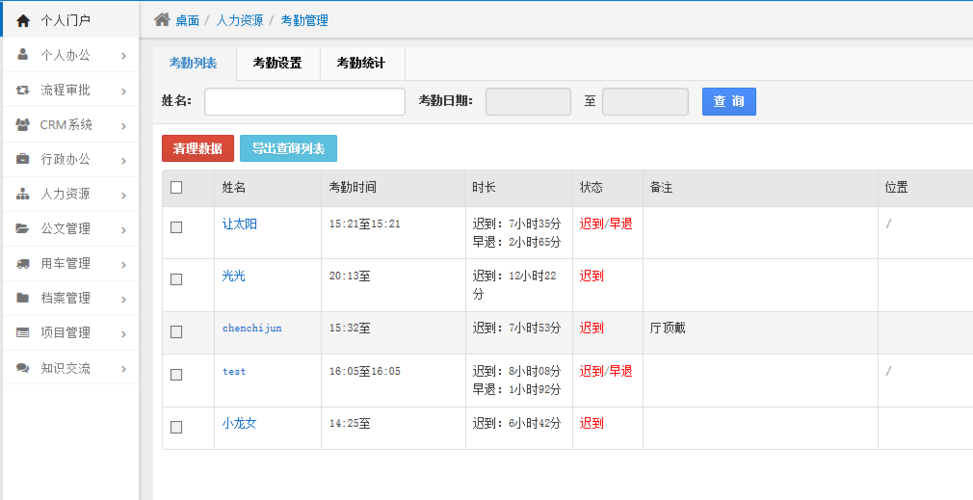Open the 考勤统计 tab

[x=361, y=63]
